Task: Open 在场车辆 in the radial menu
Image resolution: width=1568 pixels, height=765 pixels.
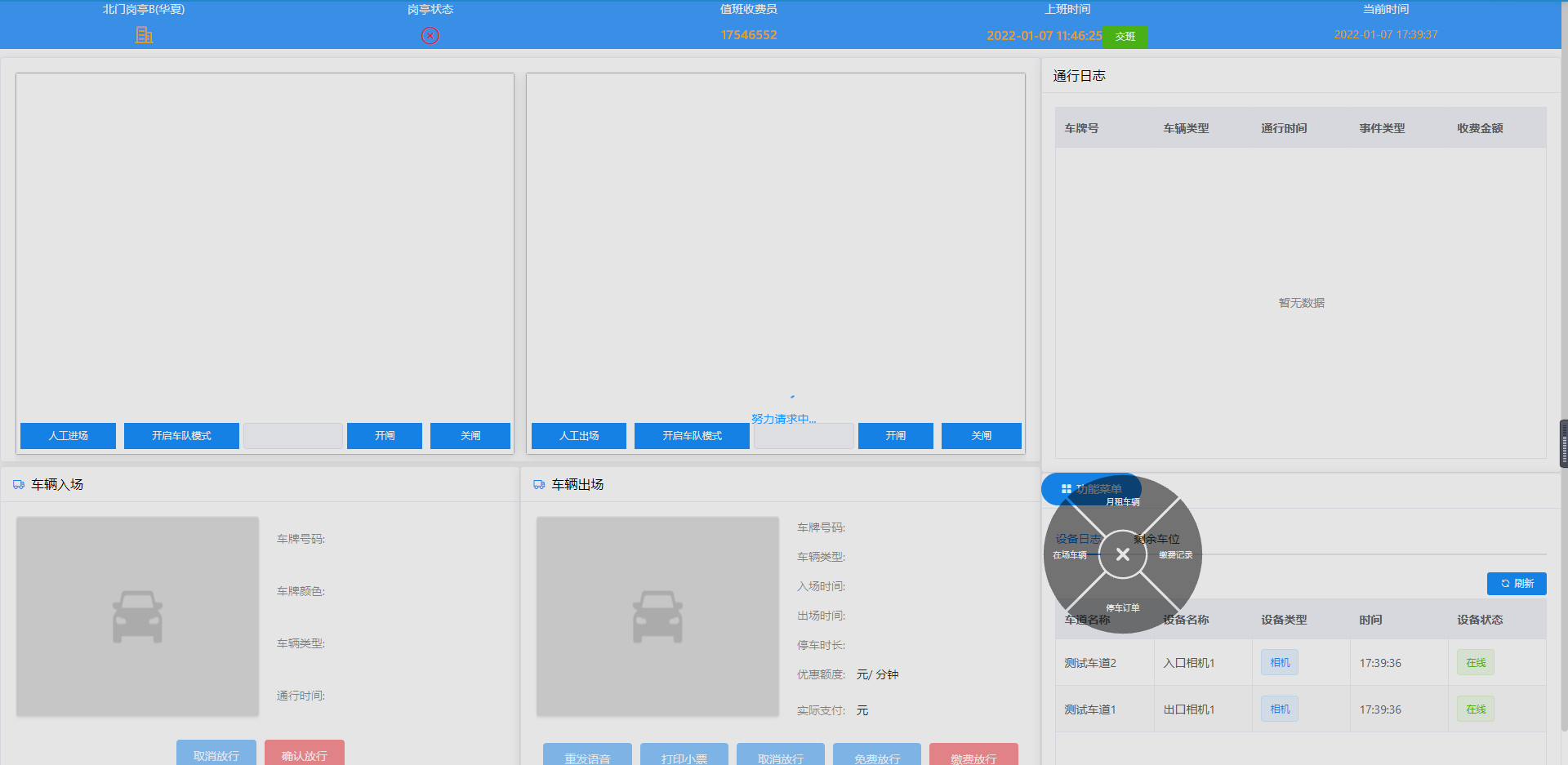Action: tap(1070, 555)
